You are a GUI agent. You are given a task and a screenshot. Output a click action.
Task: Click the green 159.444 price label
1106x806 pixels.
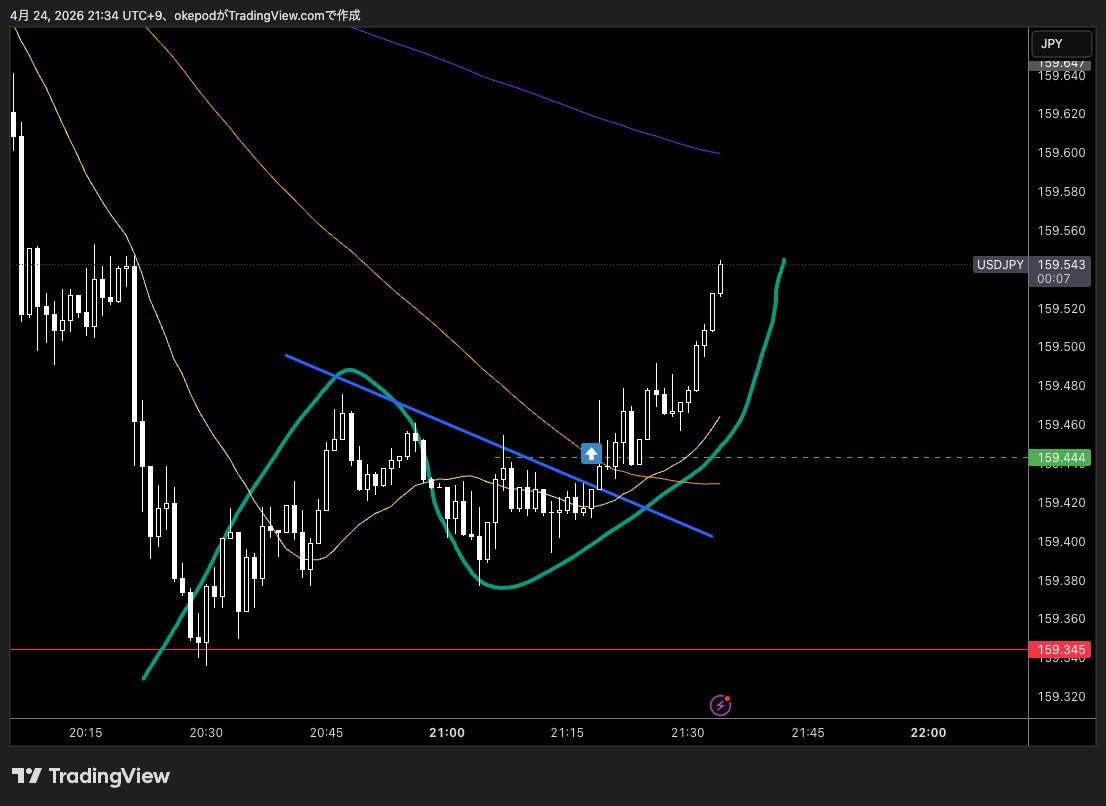pos(1060,458)
